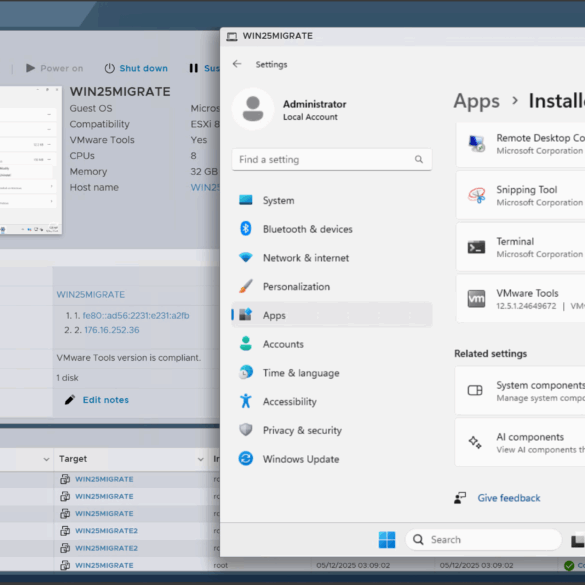Screen dimensions: 585x585
Task: Click the Memory value "32 GB"
Action: click(x=204, y=172)
